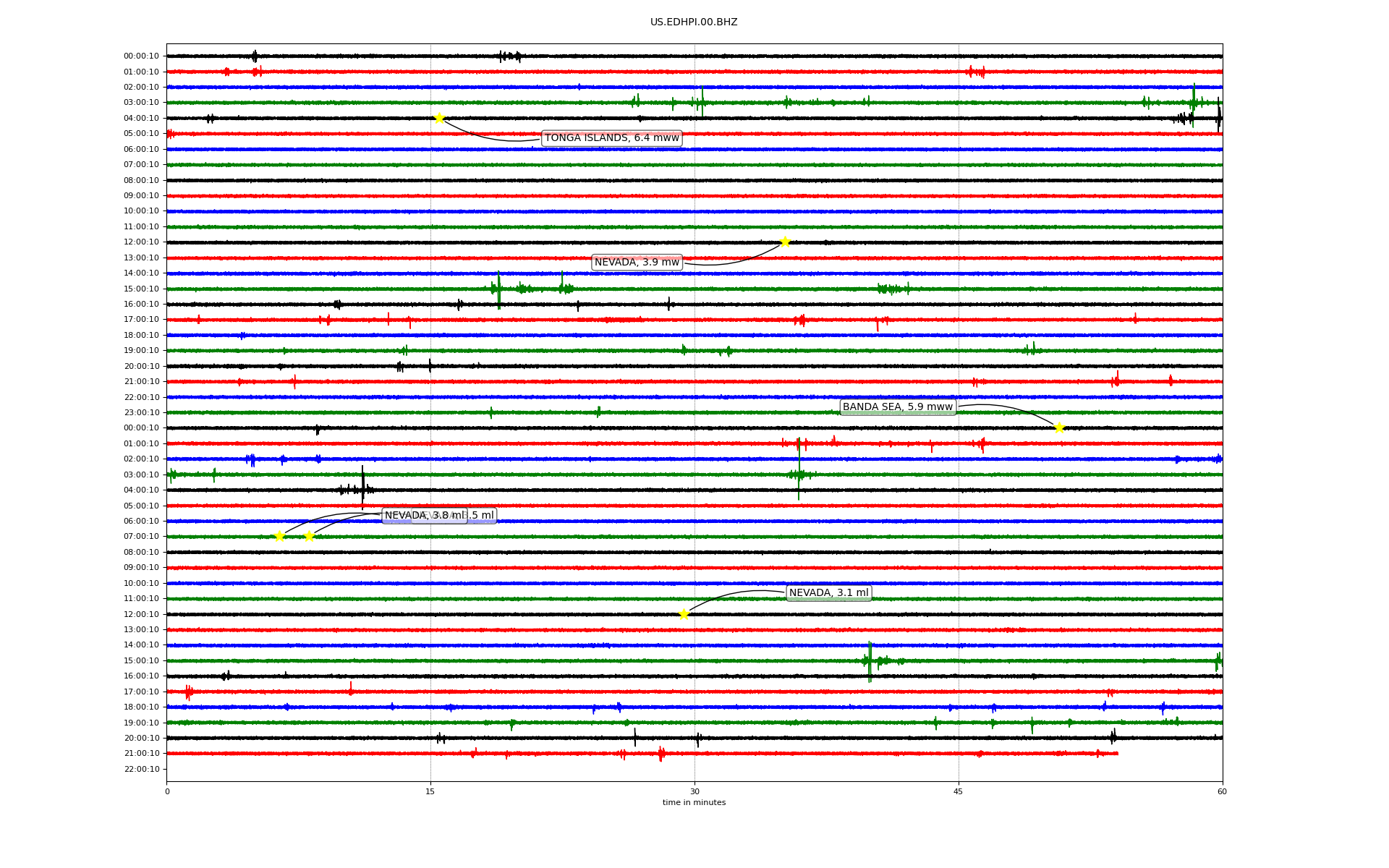Click the topmost 00:00:10 time label

pyautogui.click(x=141, y=56)
